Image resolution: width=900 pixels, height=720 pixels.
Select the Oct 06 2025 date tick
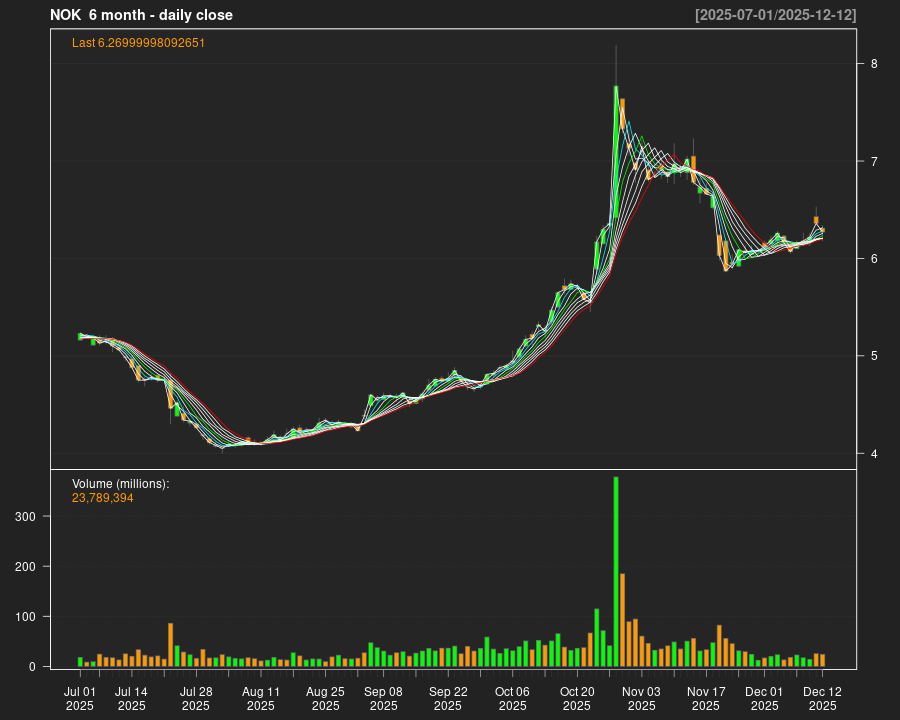[512, 698]
